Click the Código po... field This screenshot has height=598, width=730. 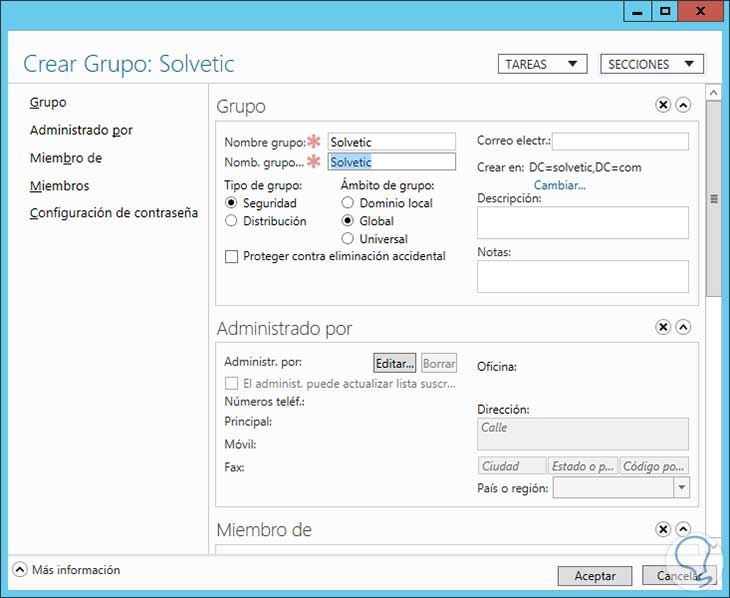pos(654,466)
